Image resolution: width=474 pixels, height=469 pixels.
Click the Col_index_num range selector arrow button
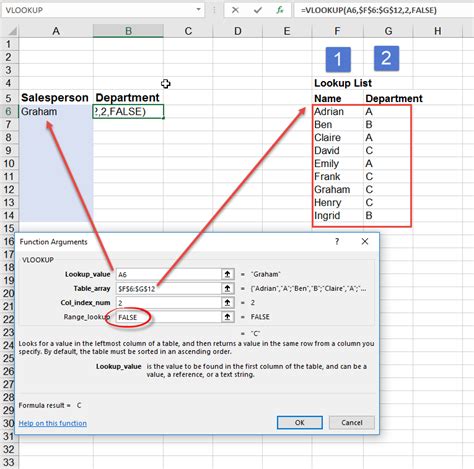227,302
